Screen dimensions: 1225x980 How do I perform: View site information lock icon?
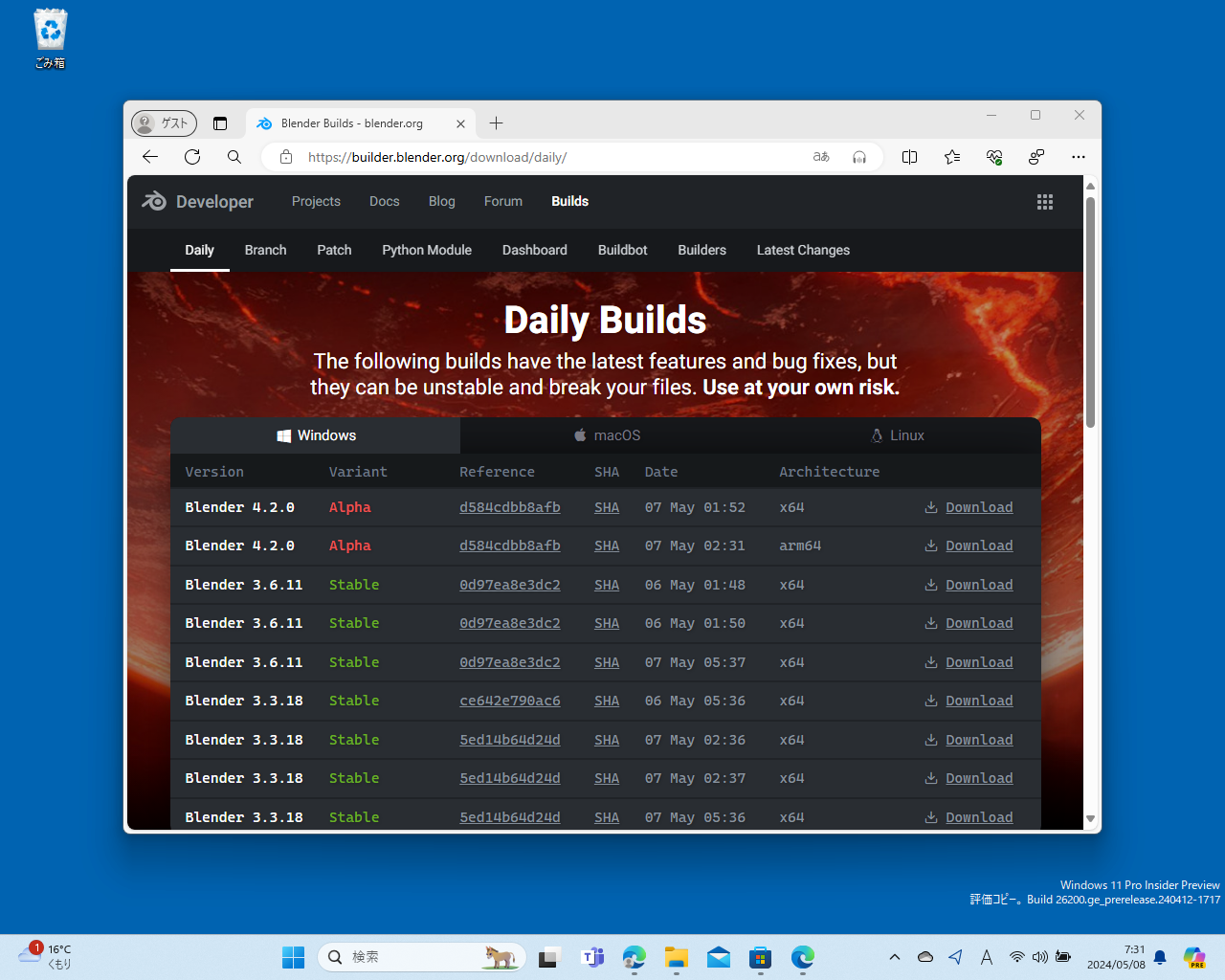tap(286, 157)
